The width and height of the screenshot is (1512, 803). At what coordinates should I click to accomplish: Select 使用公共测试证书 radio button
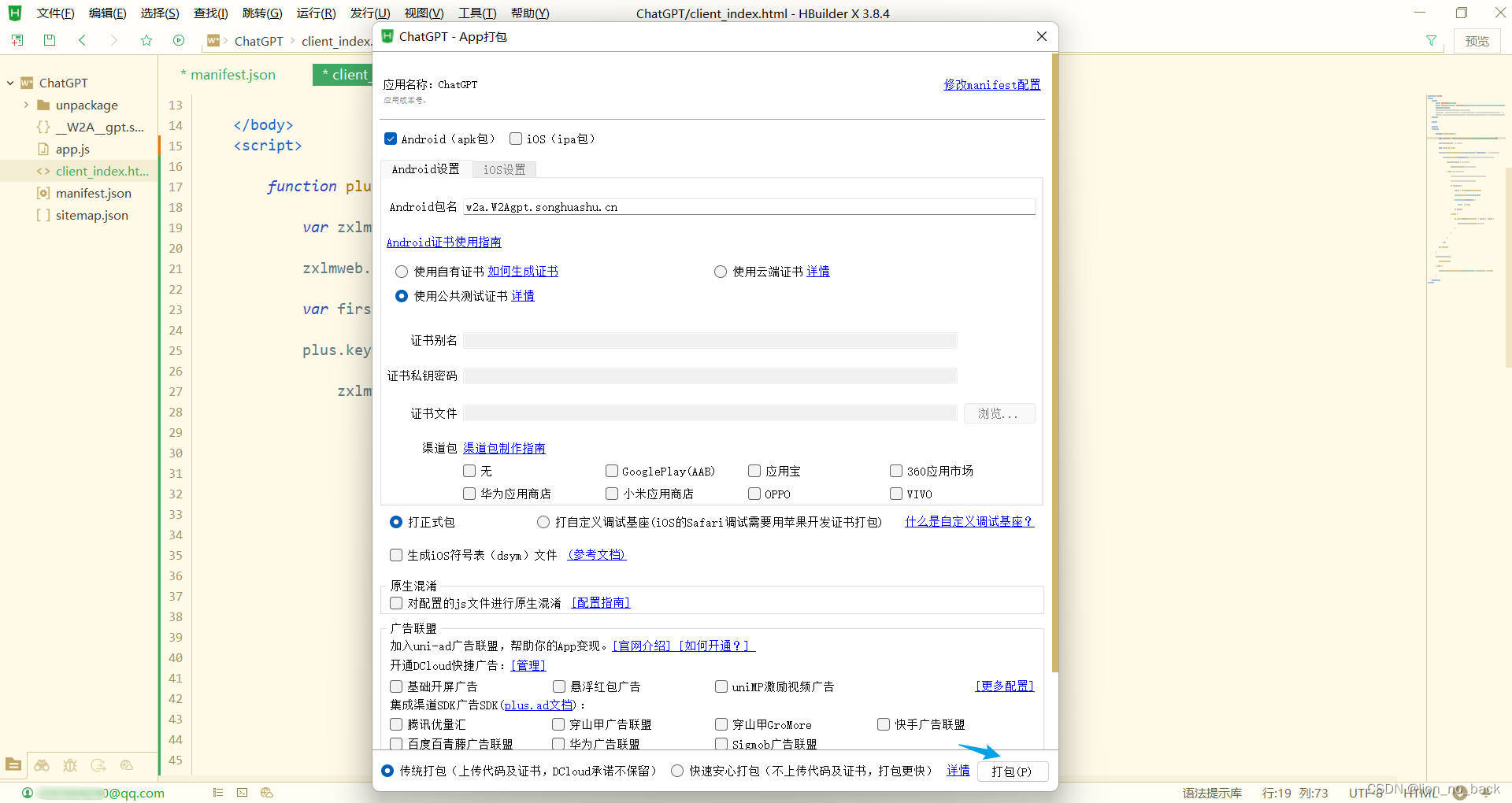click(402, 296)
